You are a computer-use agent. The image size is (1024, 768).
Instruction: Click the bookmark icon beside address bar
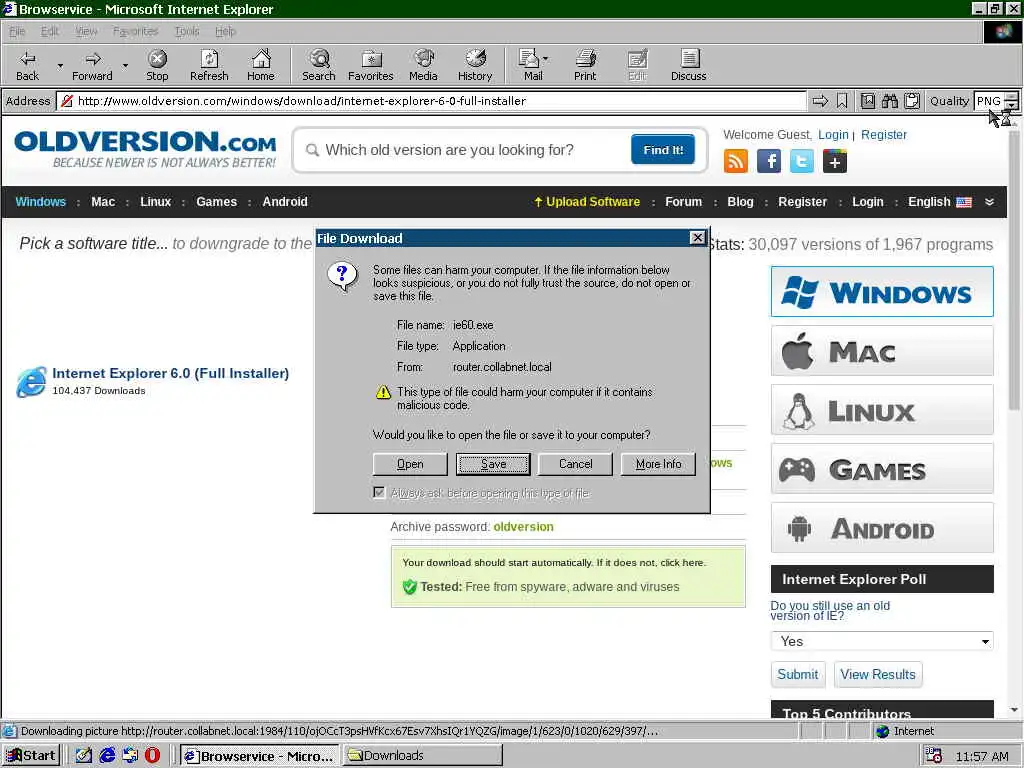842,101
